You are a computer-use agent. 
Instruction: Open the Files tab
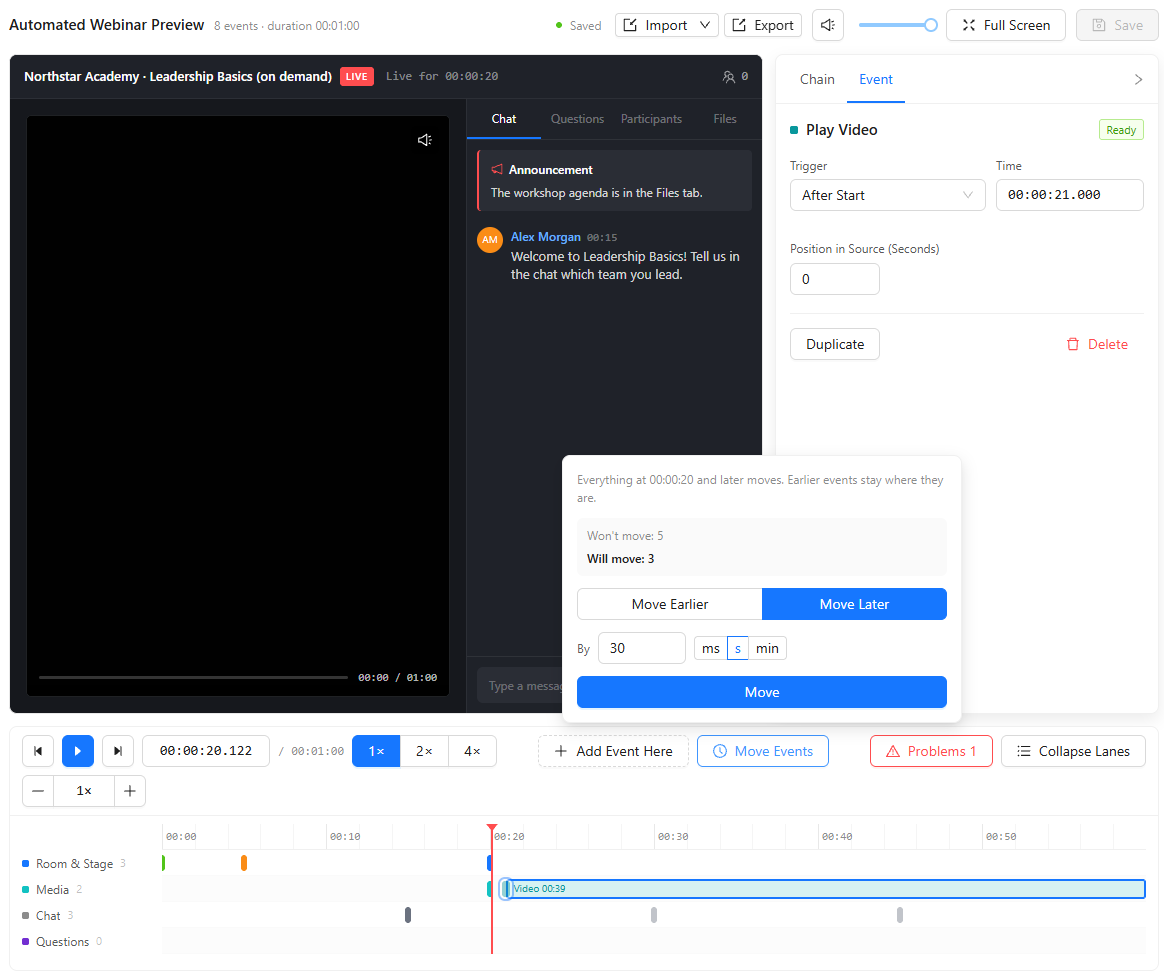pyautogui.click(x=725, y=119)
